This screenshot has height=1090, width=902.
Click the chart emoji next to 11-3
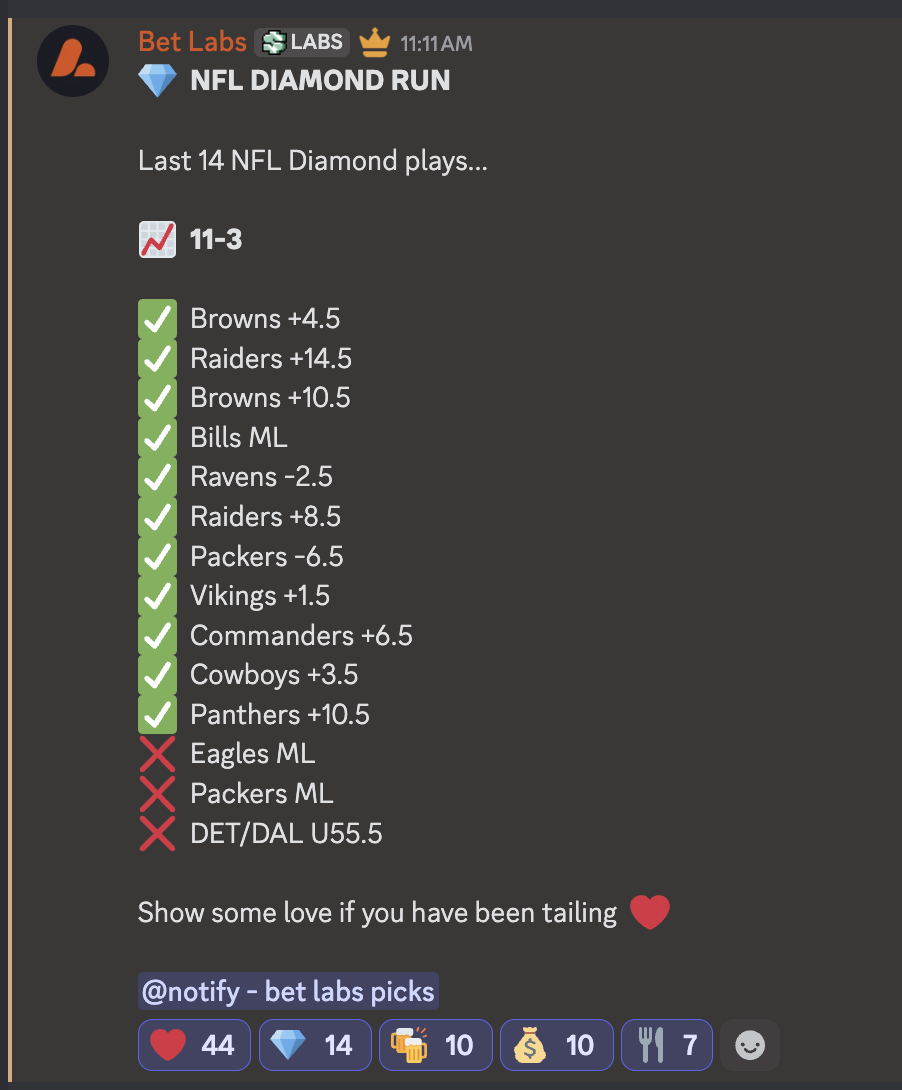point(157,240)
